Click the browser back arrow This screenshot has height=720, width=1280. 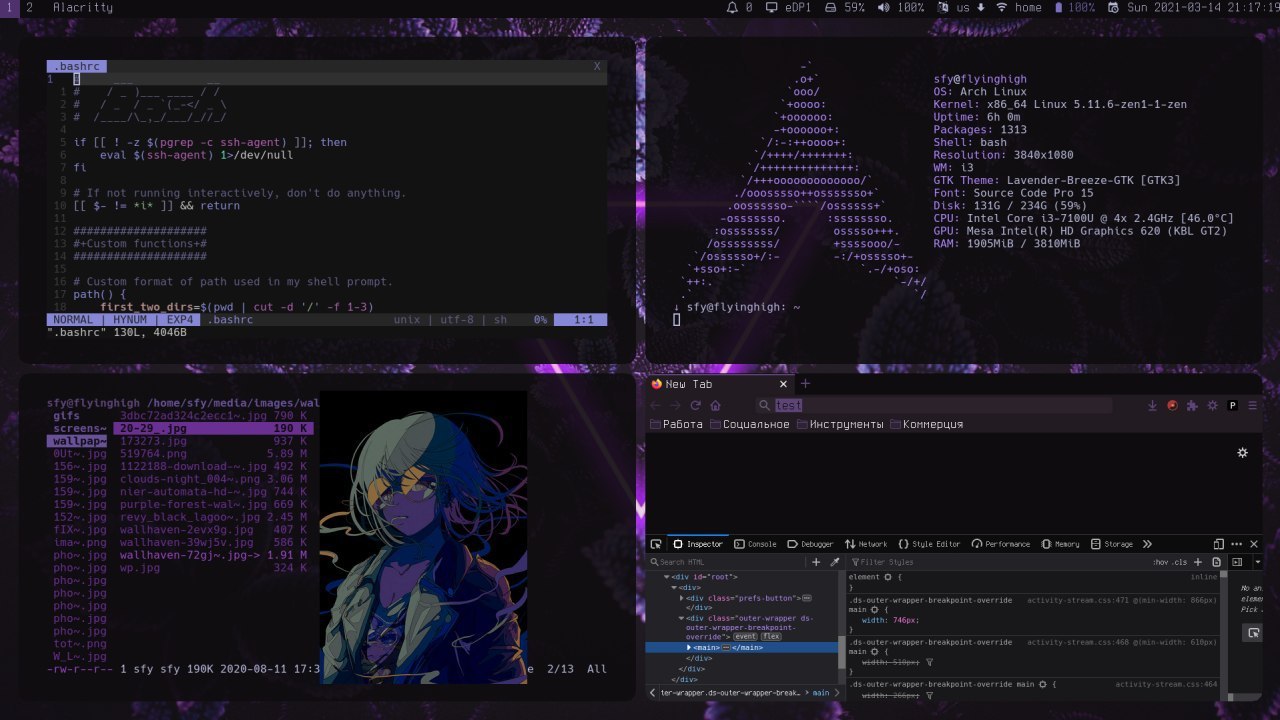(x=656, y=405)
